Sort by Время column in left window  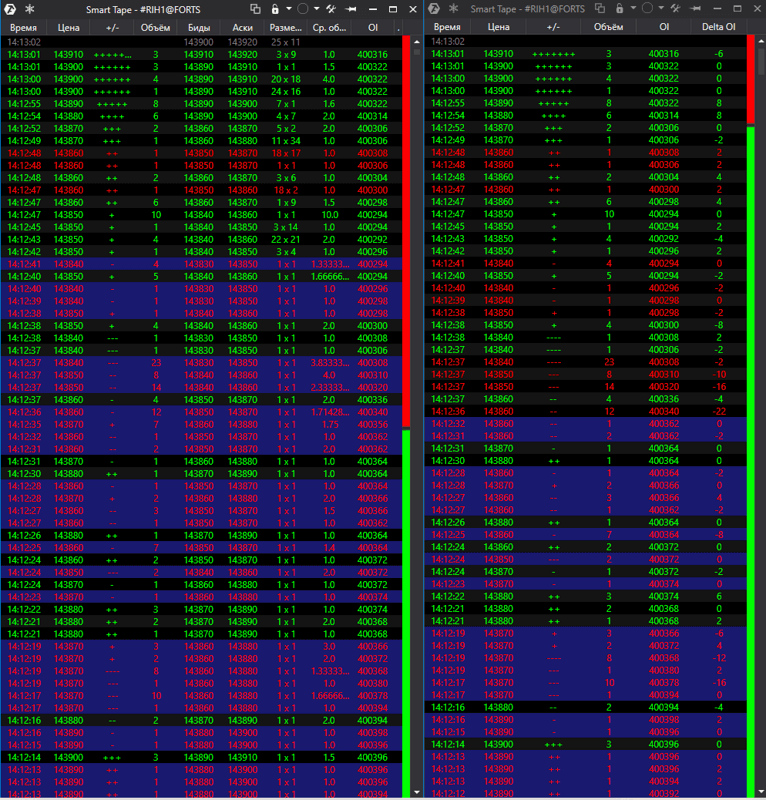click(x=23, y=28)
